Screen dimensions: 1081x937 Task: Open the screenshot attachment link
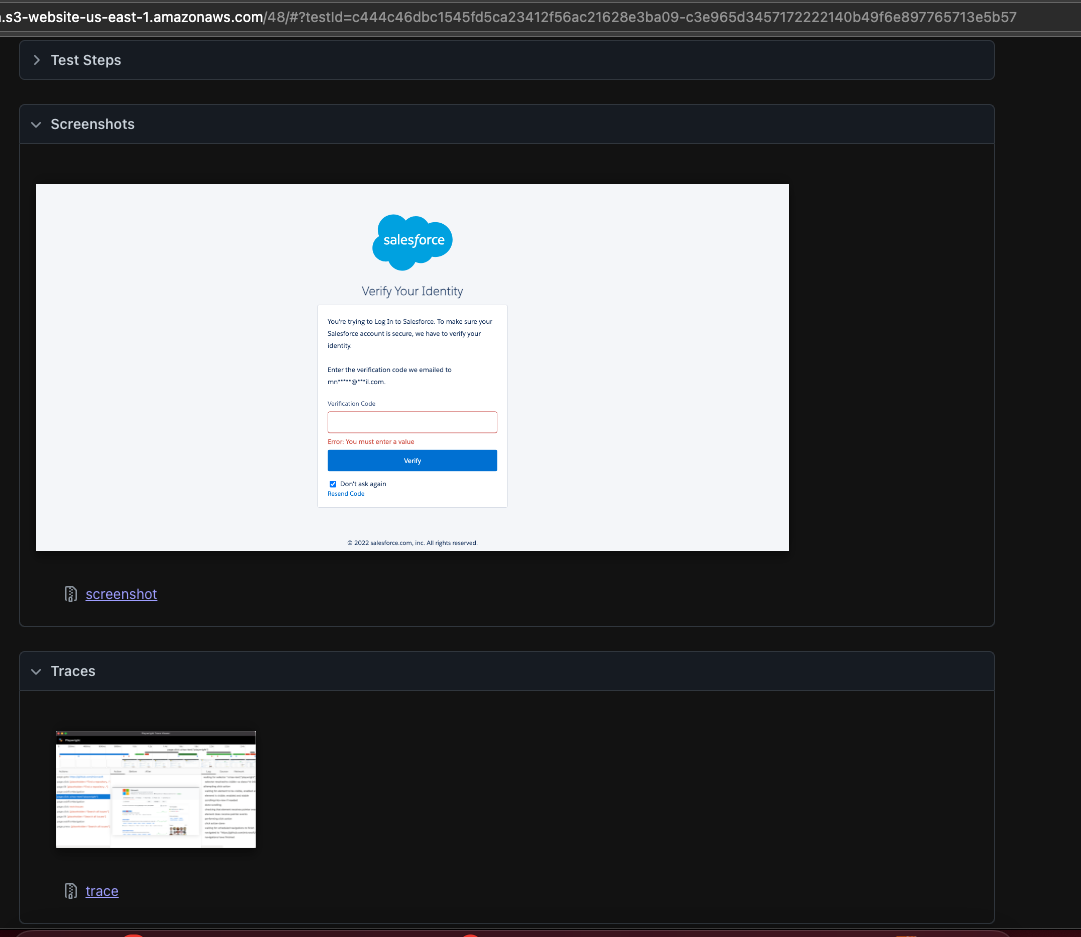121,594
